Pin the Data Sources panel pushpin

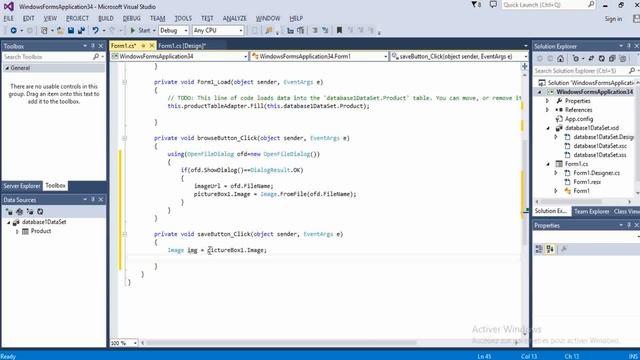point(93,200)
